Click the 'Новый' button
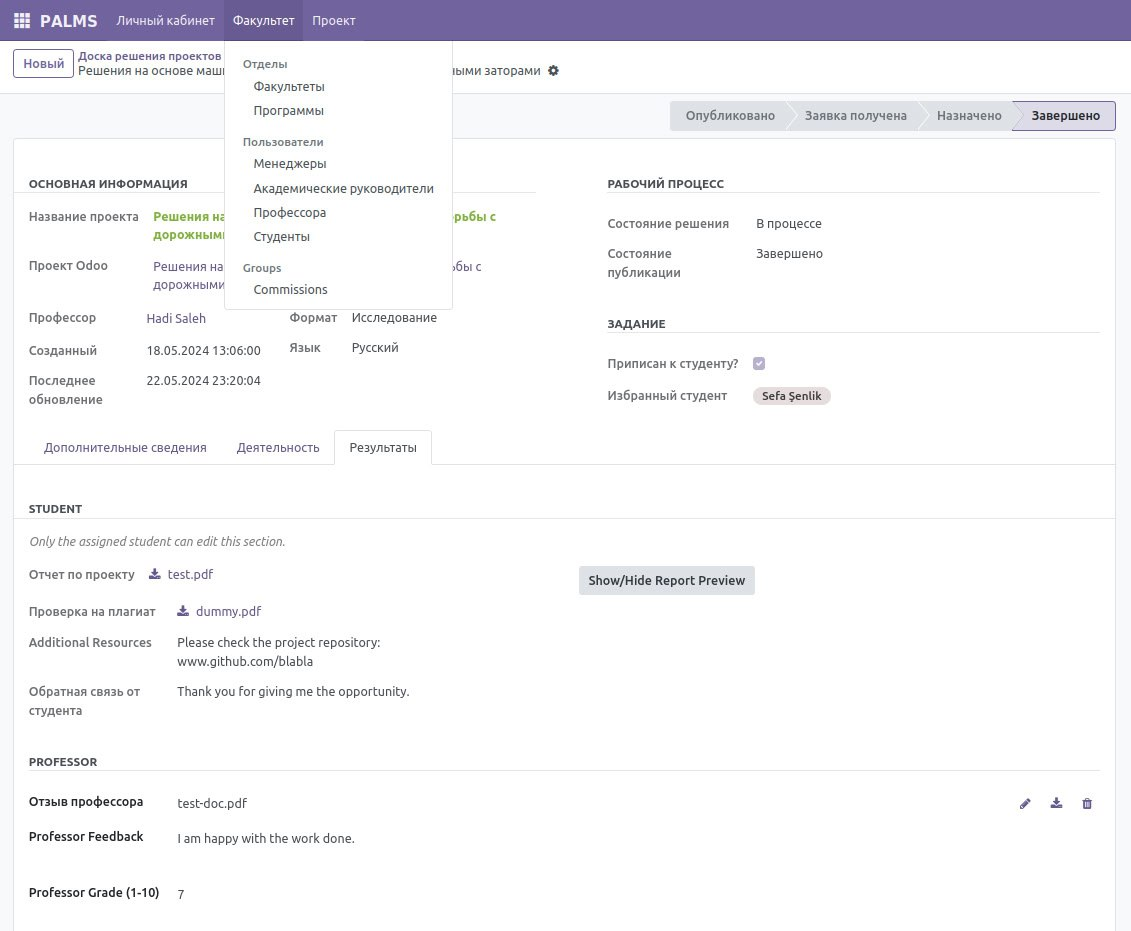Screen dimensions: 1131x931 click(x=43, y=63)
